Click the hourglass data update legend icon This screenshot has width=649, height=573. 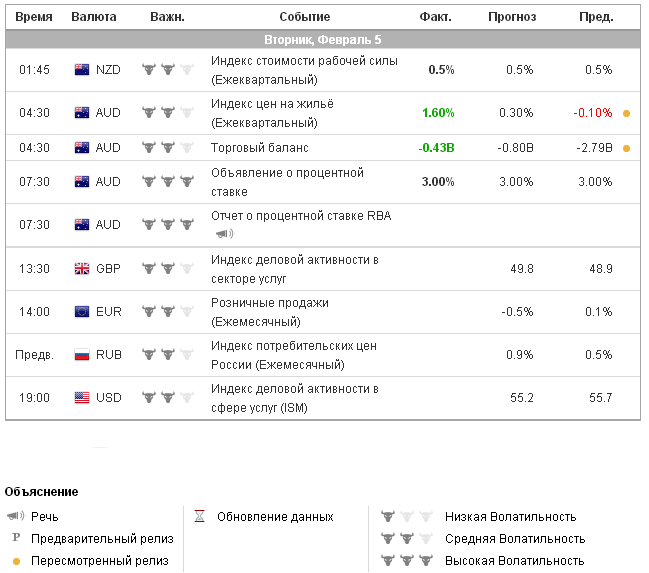tap(199, 517)
